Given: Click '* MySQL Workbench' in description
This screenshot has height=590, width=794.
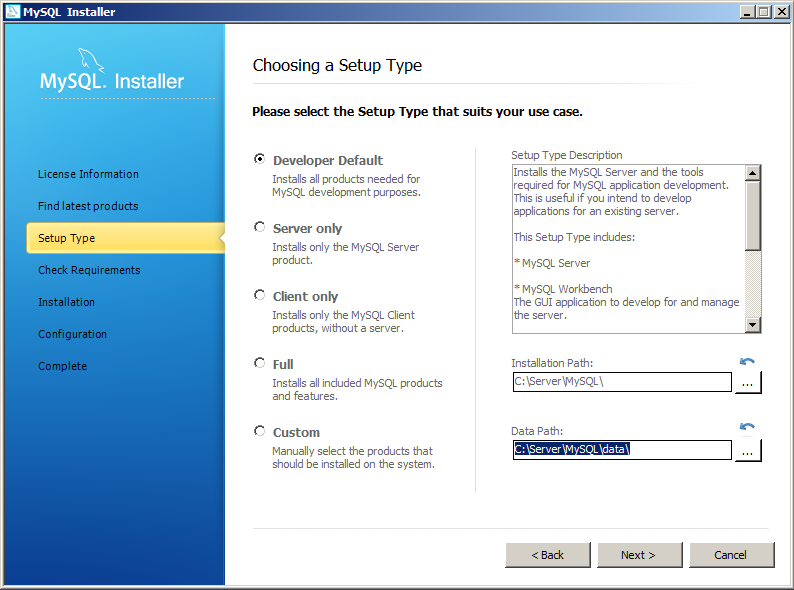Looking at the screenshot, I should (563, 289).
